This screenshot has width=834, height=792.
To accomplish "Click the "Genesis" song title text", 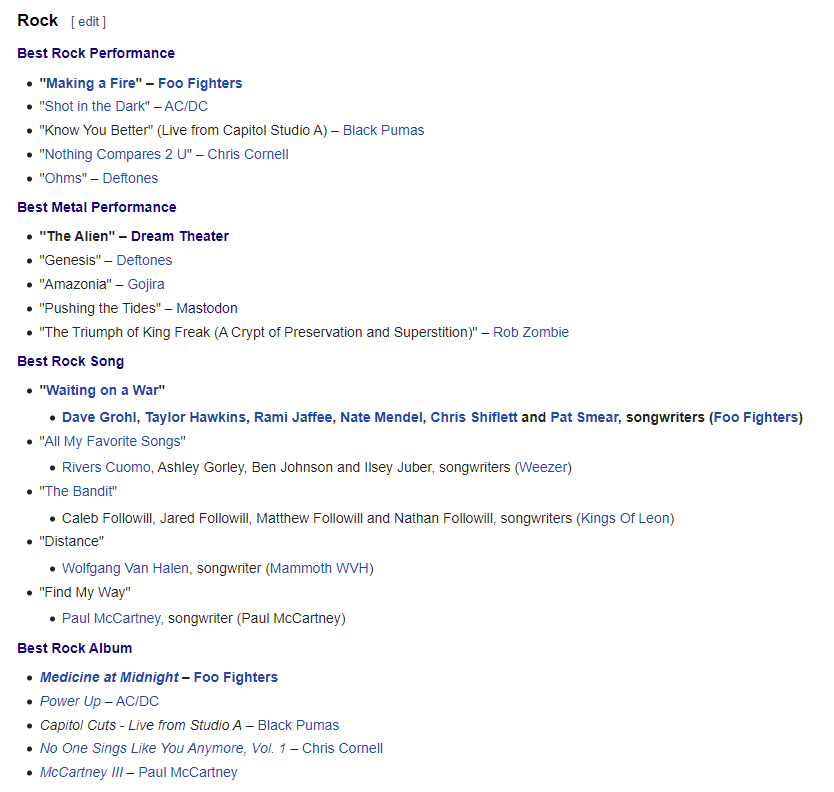I will click(x=70, y=260).
